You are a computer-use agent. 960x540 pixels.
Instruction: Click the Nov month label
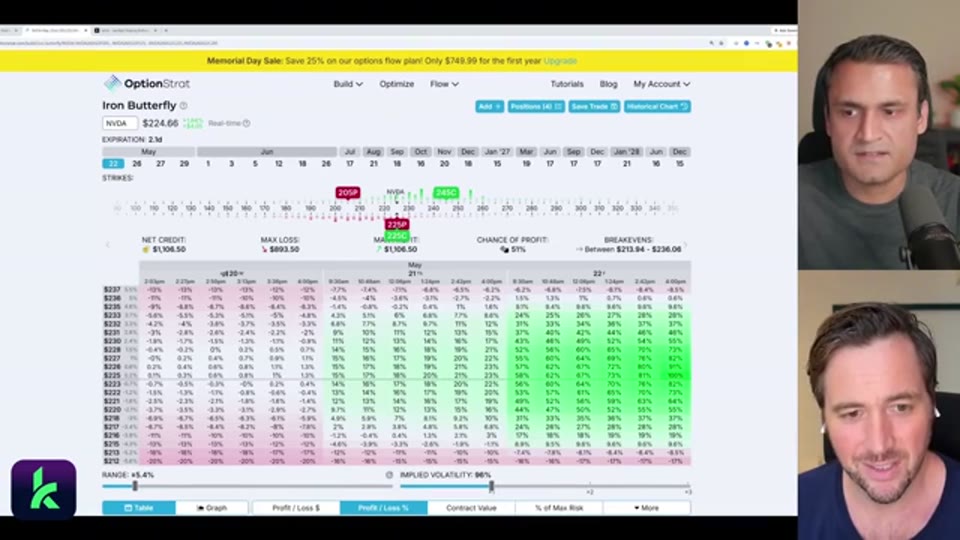coord(444,151)
